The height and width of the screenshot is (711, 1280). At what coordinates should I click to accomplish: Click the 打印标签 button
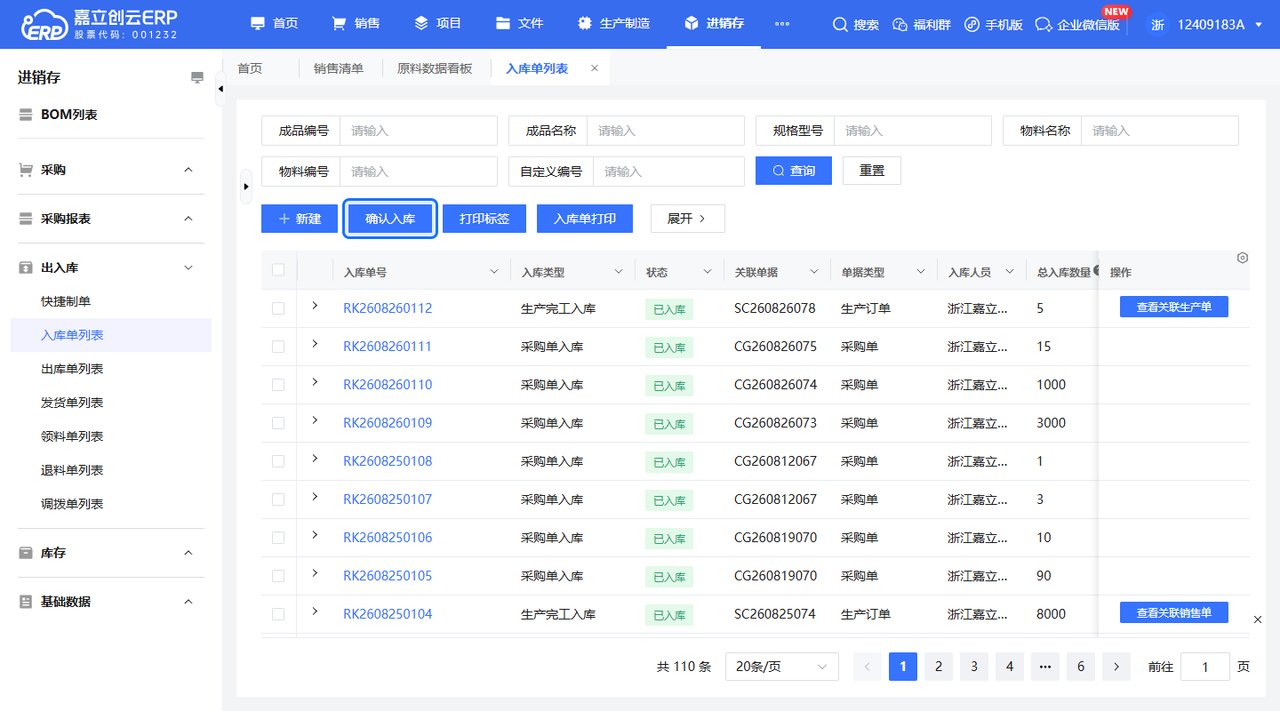click(484, 218)
